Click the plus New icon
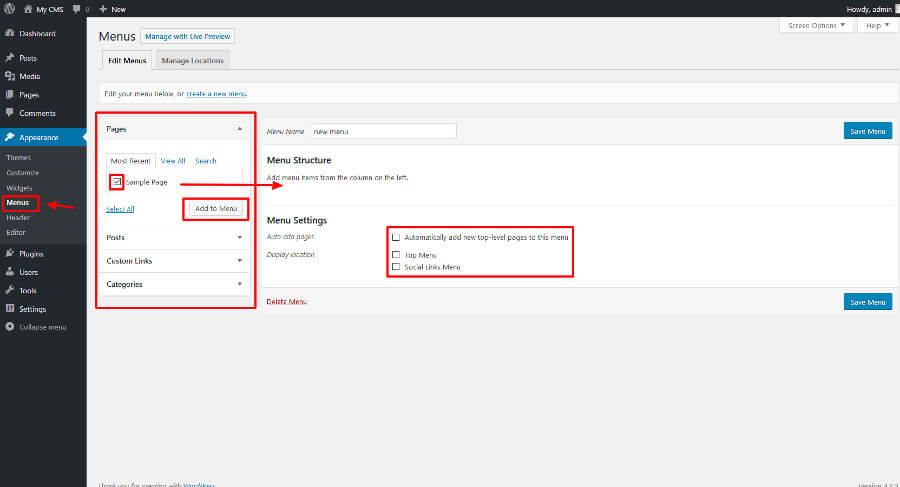900x487 pixels. [103, 9]
